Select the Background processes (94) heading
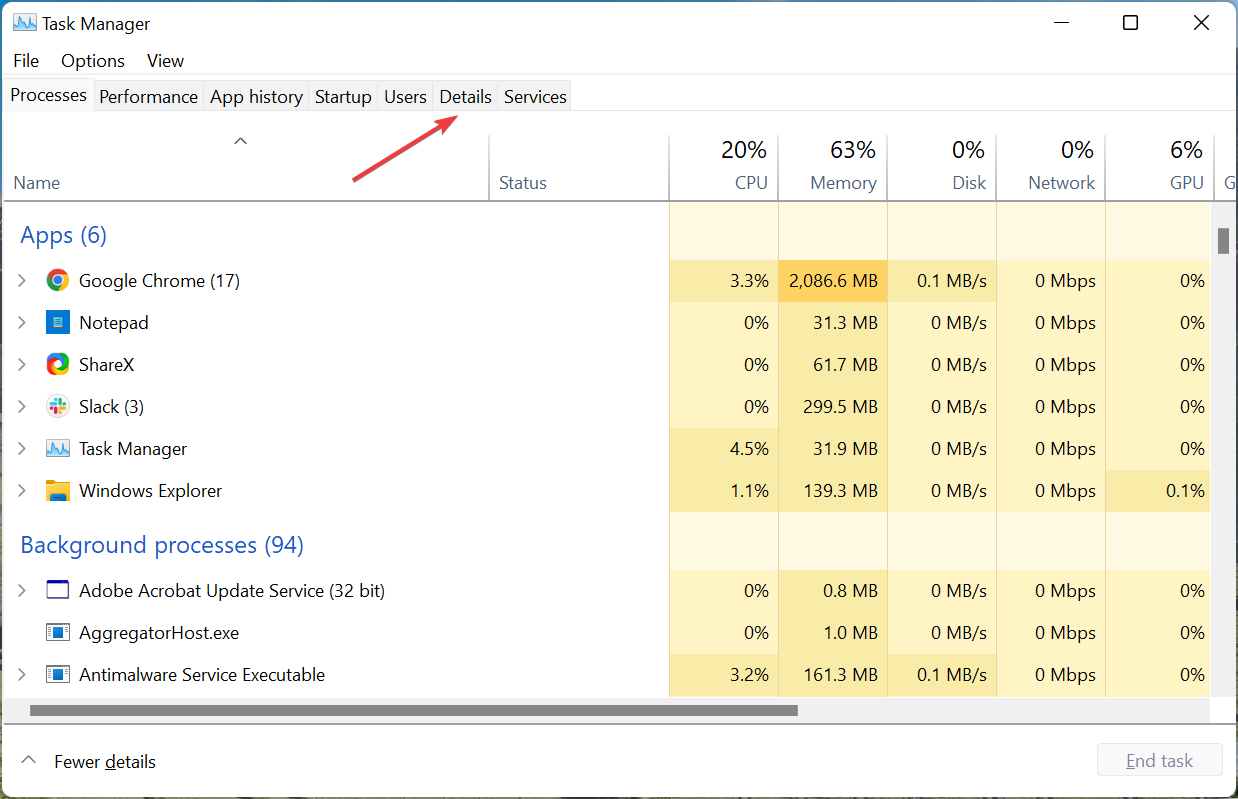This screenshot has width=1238, height=799. pos(162,545)
